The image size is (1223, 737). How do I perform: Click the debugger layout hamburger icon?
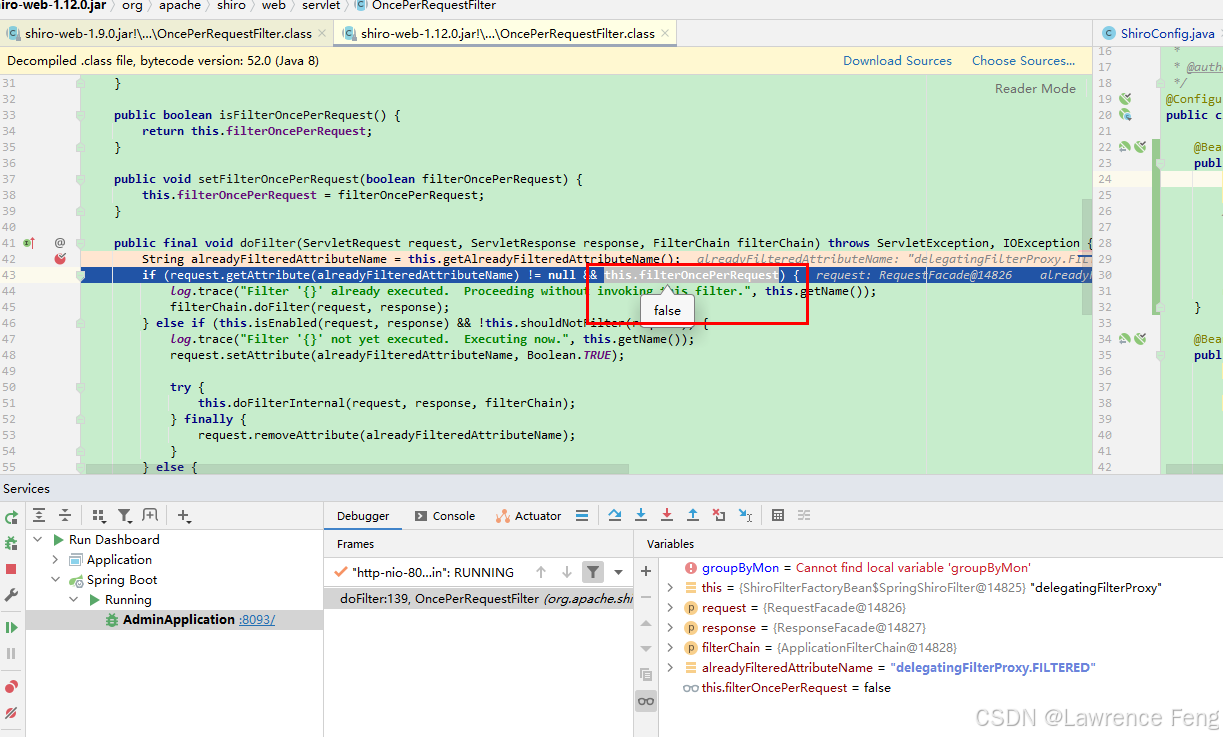[582, 516]
